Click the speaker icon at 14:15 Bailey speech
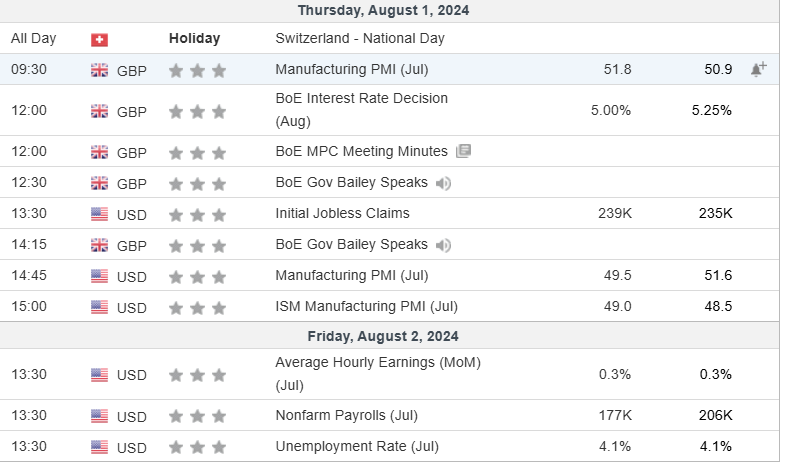 click(x=443, y=245)
